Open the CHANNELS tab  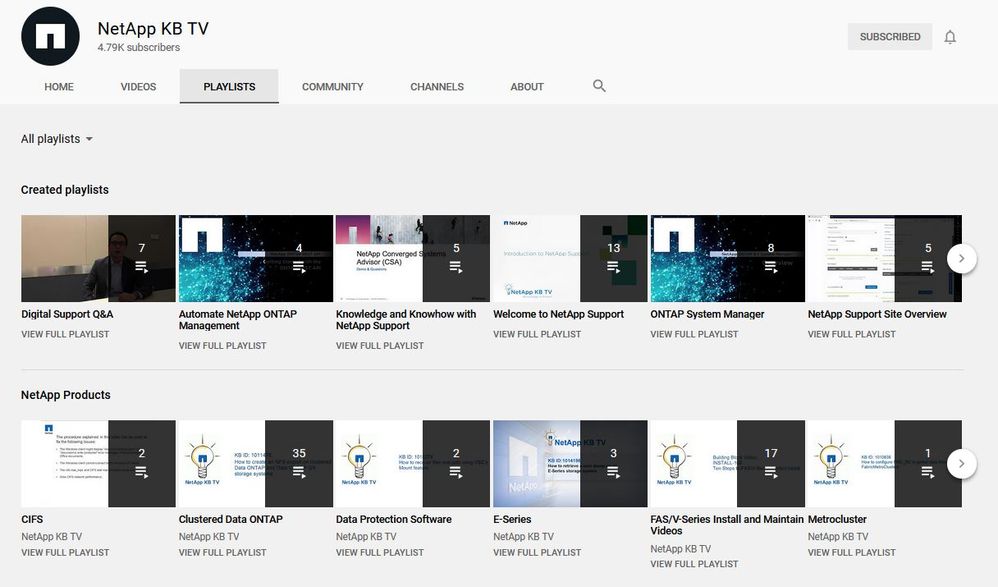(x=437, y=87)
